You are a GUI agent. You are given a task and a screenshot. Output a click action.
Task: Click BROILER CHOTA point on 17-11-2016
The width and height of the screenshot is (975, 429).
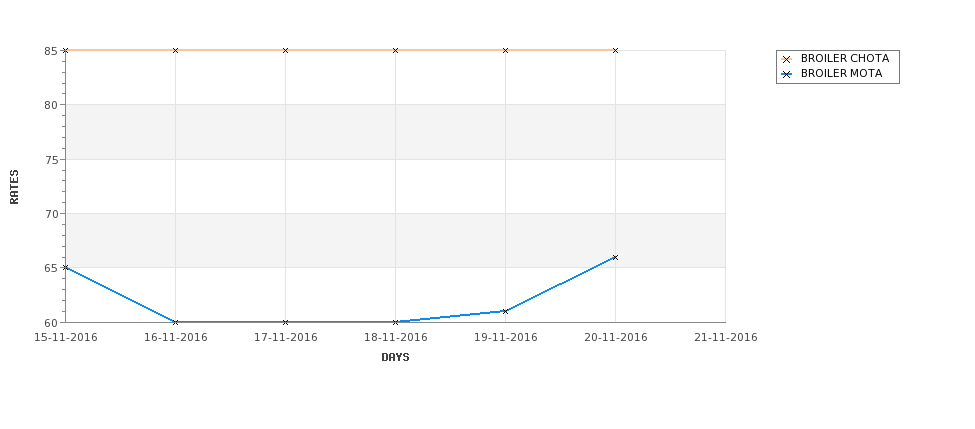pyautogui.click(x=285, y=50)
